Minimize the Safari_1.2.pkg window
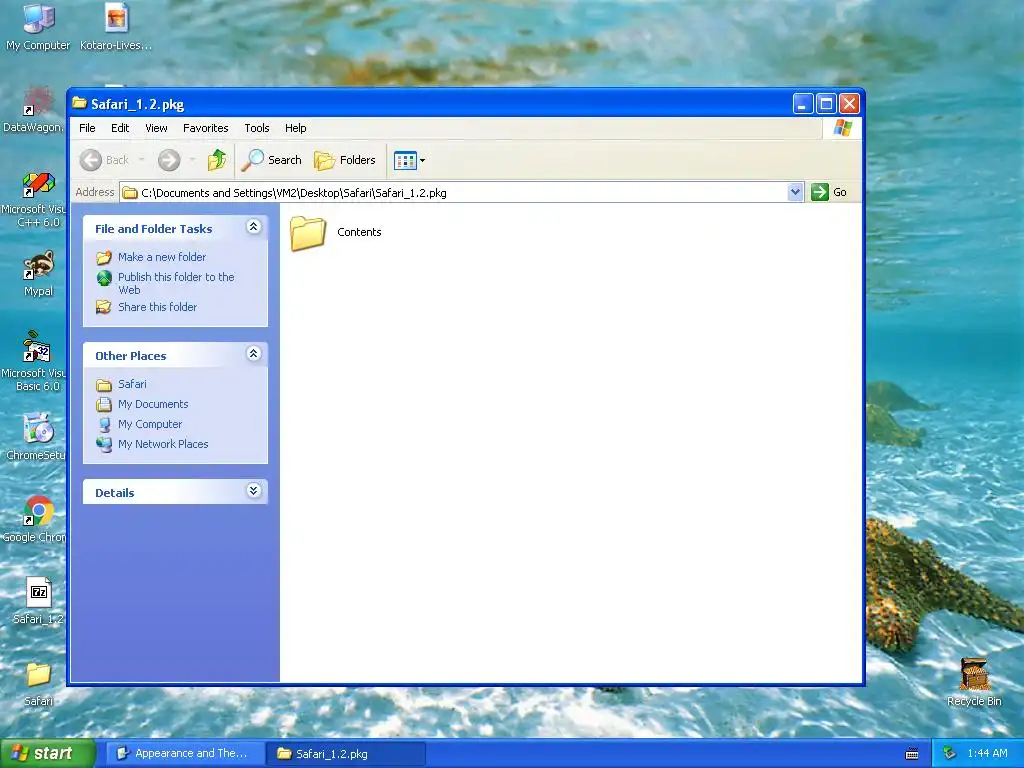1024x768 pixels. coord(803,103)
